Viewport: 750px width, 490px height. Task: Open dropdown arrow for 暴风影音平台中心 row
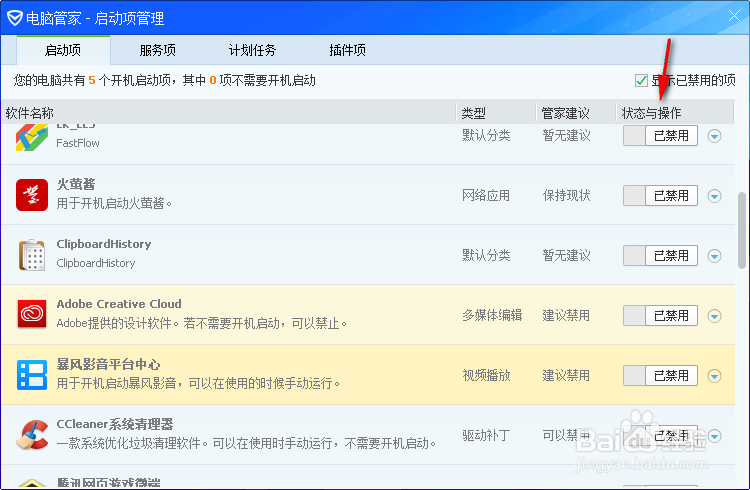[715, 376]
